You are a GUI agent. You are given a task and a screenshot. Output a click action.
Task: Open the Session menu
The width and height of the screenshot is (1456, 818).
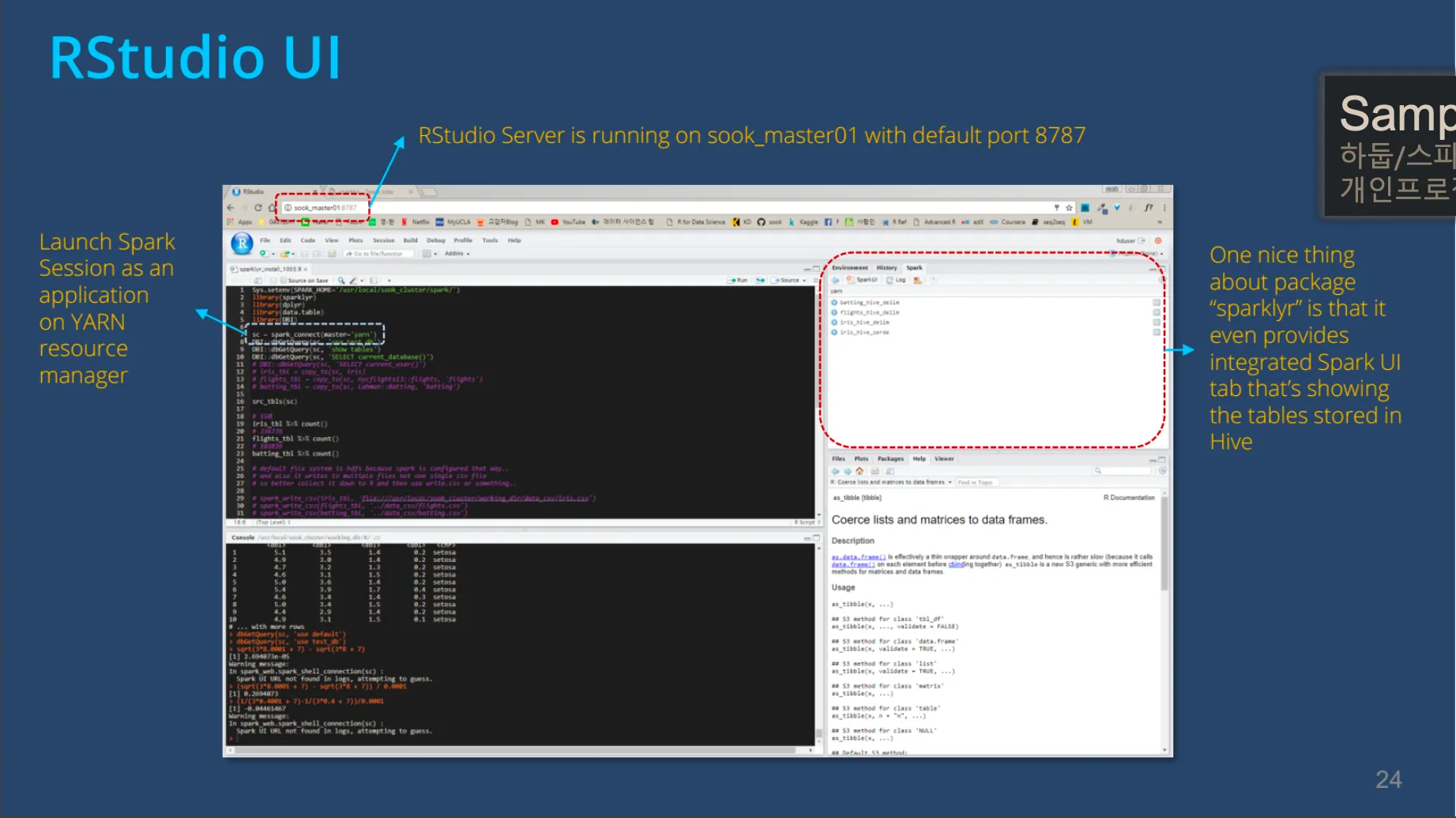(383, 240)
